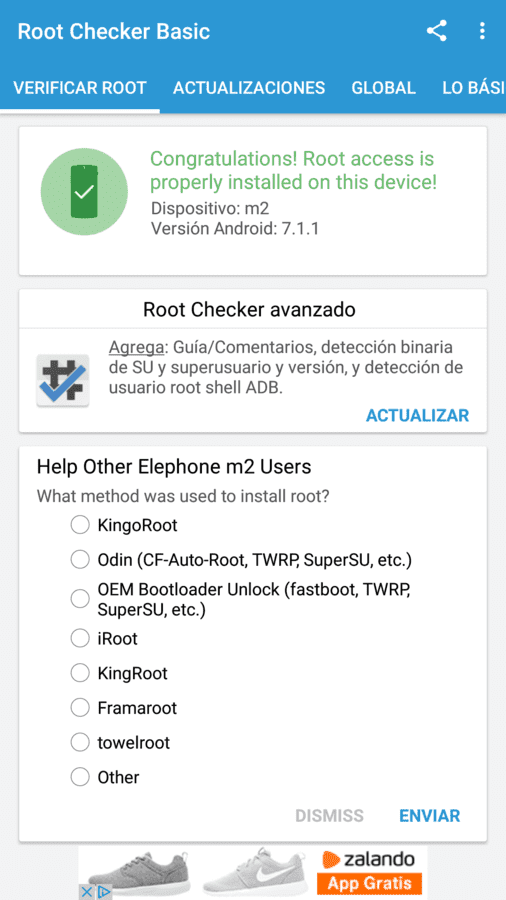Screen dimensions: 506x900
Task: Open the GLOBAL tab
Action: [383, 88]
